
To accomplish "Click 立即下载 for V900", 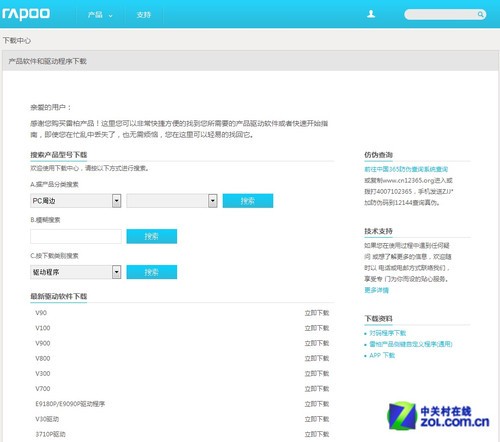I will pos(317,343).
